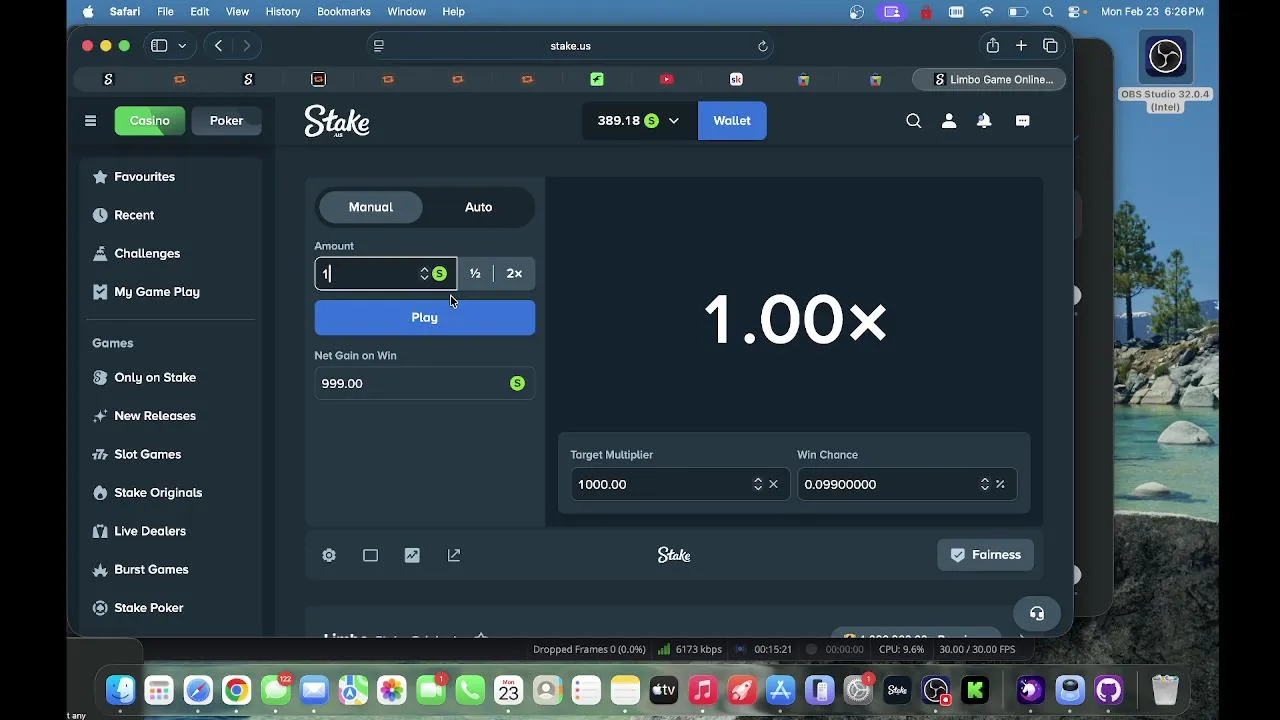Click the stake.us address bar
The width and height of the screenshot is (1280, 720).
570,46
